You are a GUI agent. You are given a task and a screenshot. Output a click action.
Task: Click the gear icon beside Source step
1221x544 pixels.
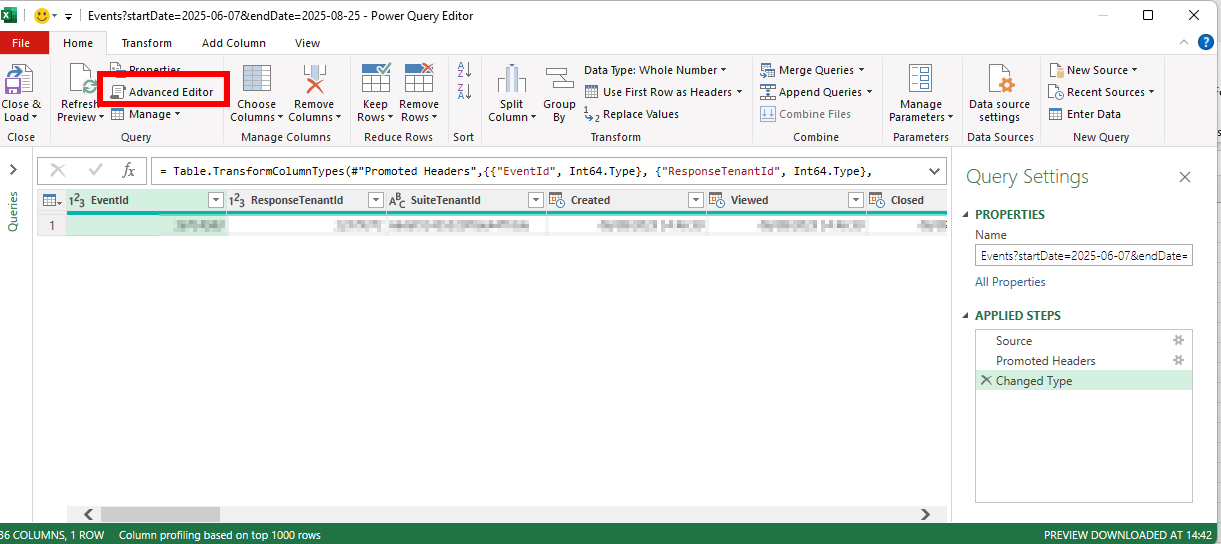click(x=1178, y=340)
